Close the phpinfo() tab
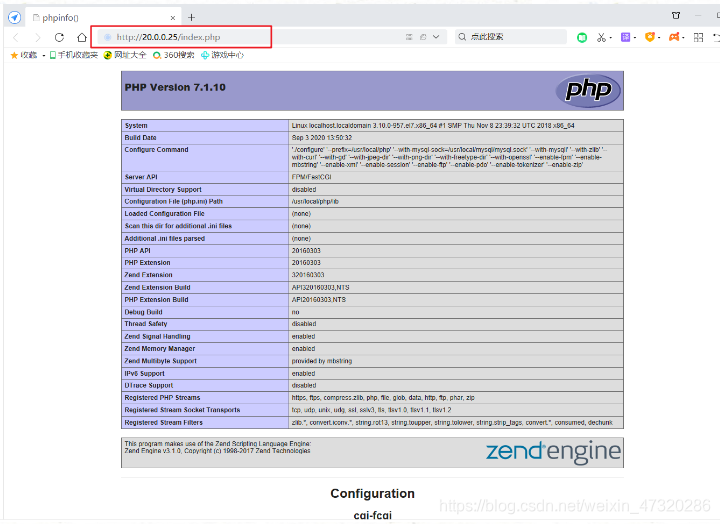The width and height of the screenshot is (720, 524). pyautogui.click(x=173, y=18)
